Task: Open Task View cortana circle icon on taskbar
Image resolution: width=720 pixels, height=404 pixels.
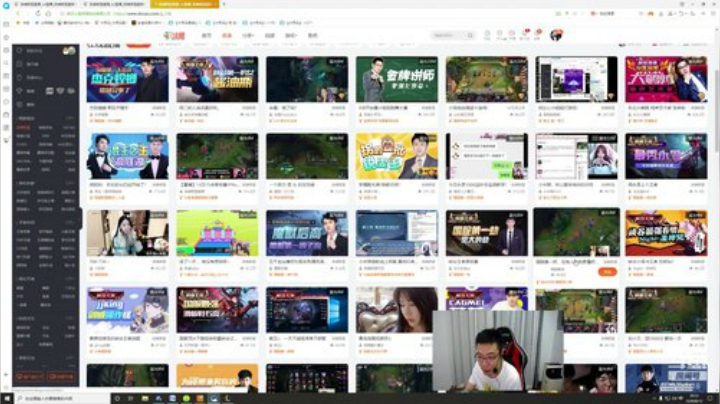Action: point(118,398)
